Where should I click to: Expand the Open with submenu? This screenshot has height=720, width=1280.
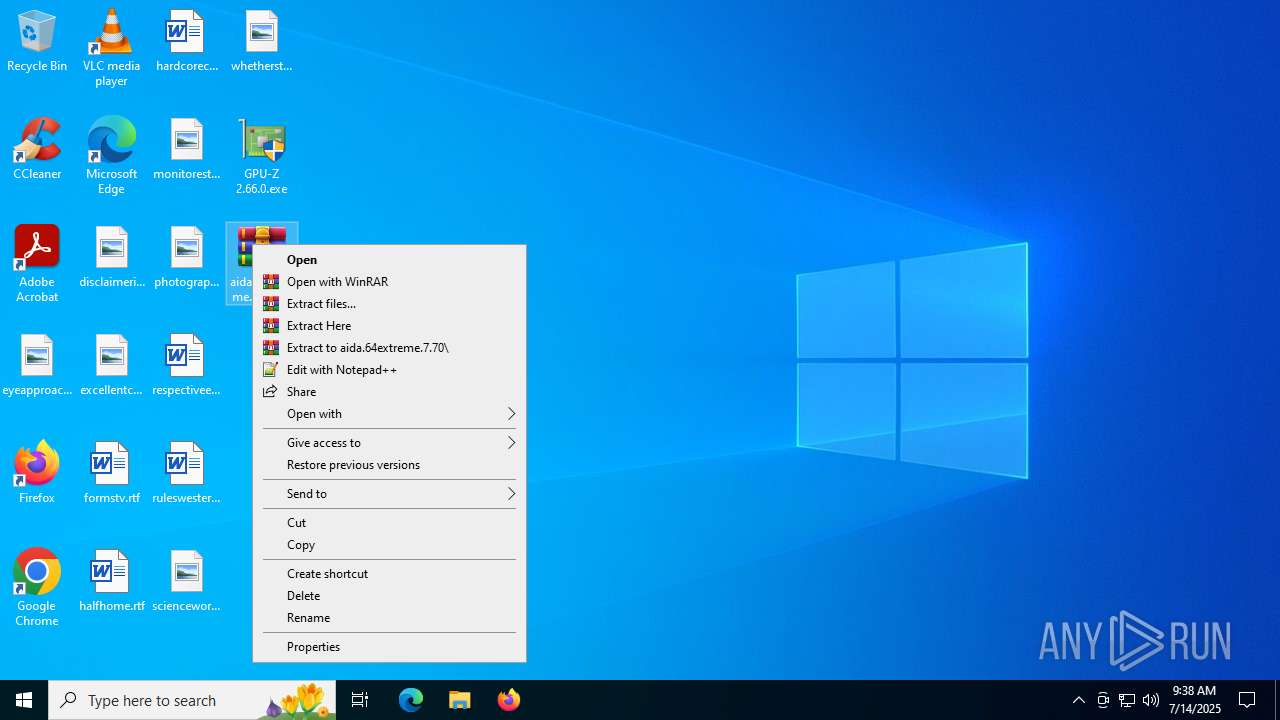389,414
